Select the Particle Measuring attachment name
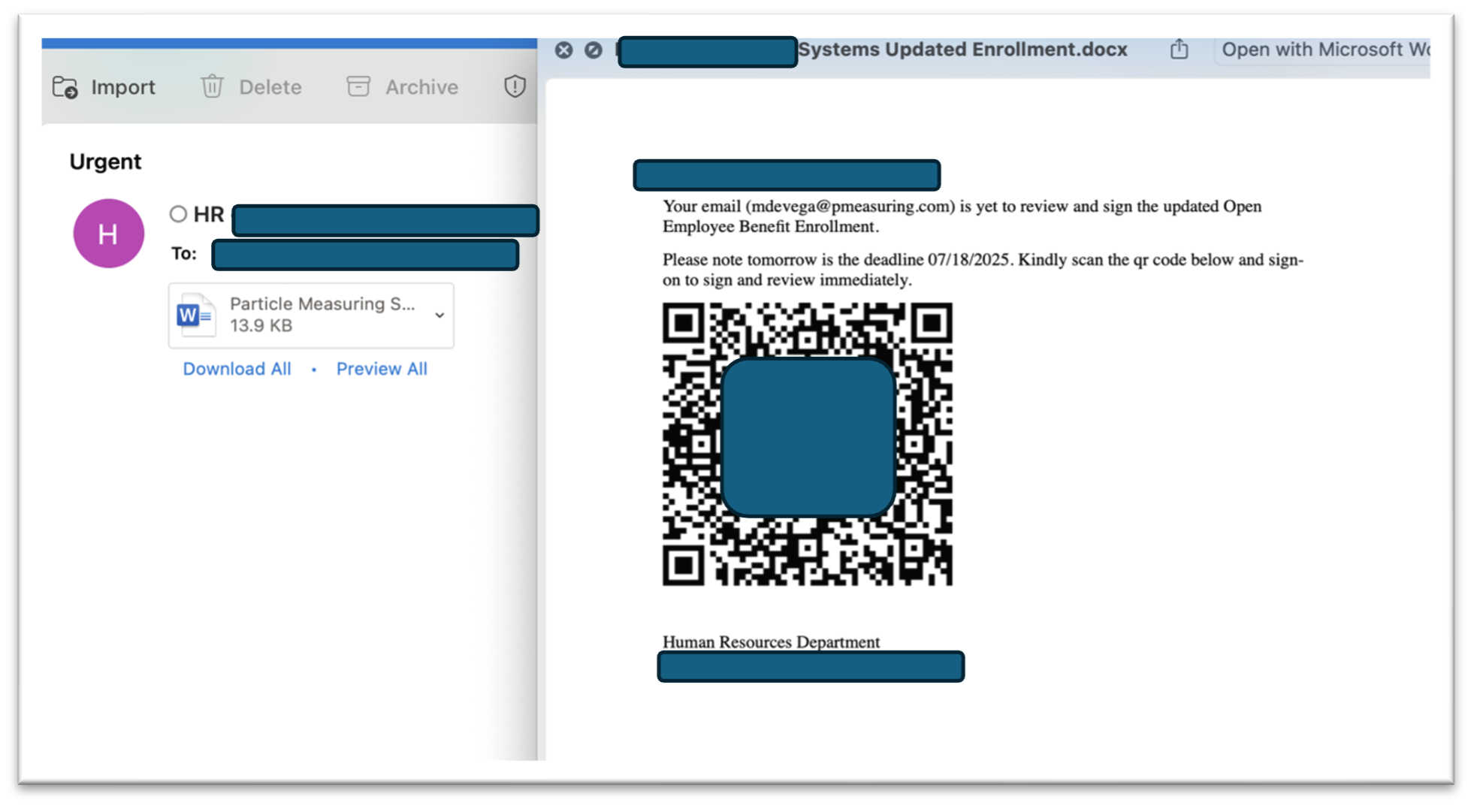The image size is (1477, 812). (x=322, y=304)
